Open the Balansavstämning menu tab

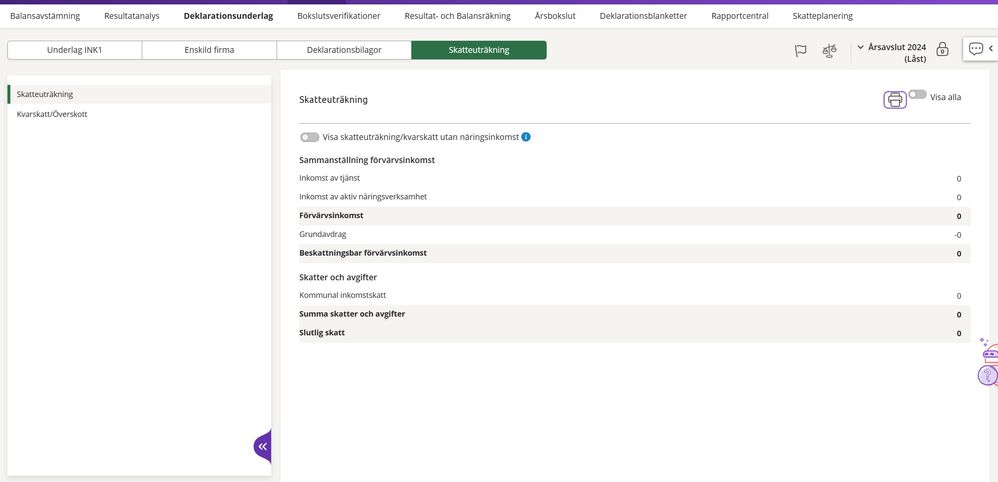pyautogui.click(x=45, y=16)
